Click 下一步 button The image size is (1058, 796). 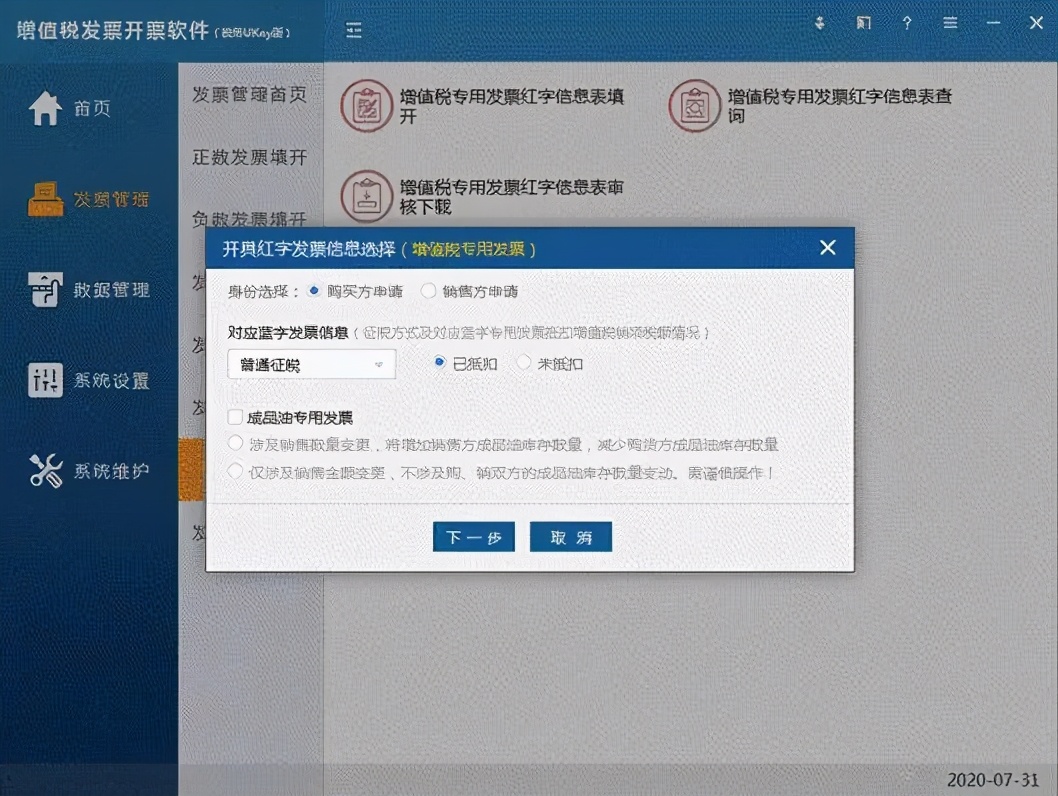click(x=474, y=537)
